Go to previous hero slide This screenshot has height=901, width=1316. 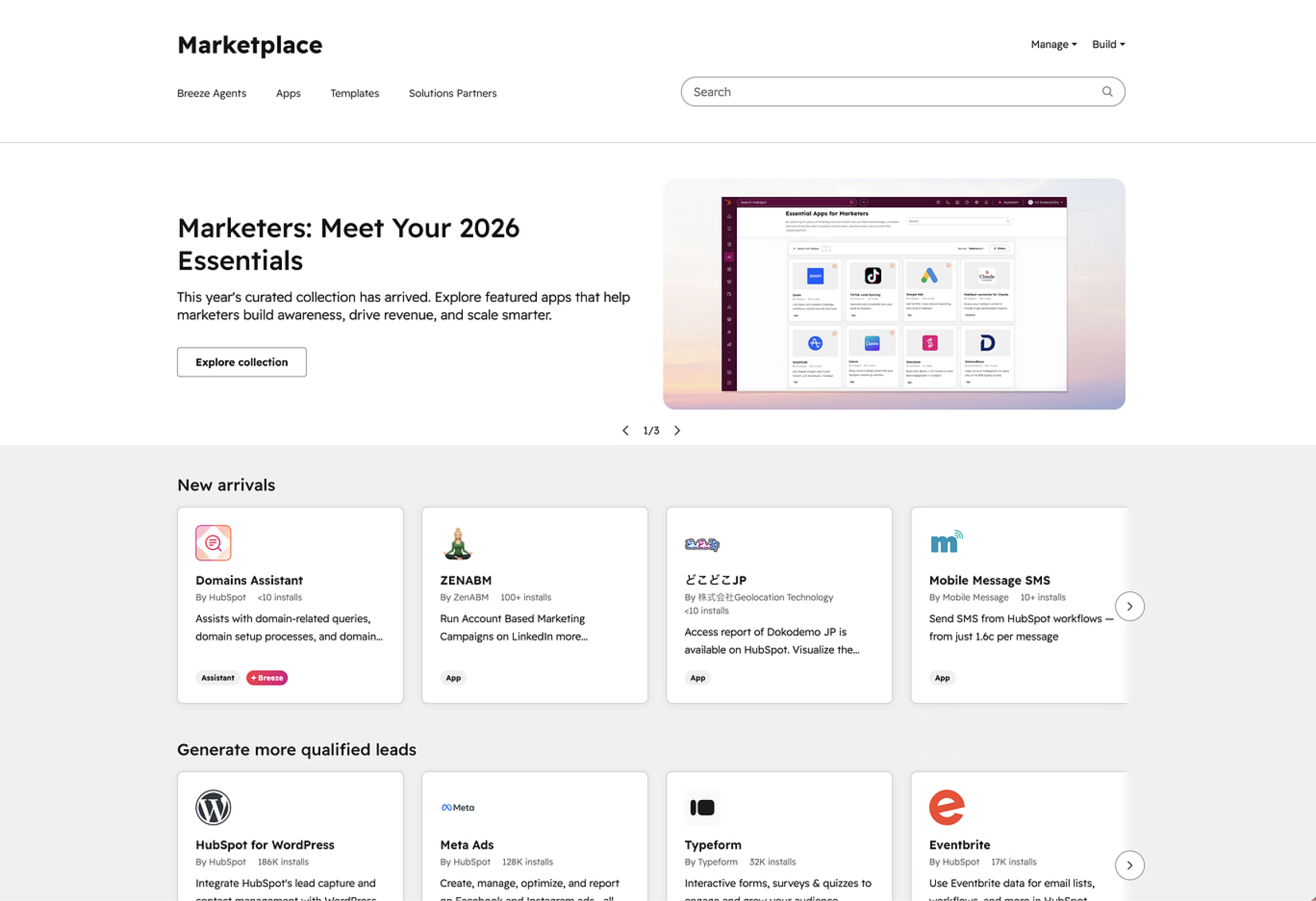(625, 430)
